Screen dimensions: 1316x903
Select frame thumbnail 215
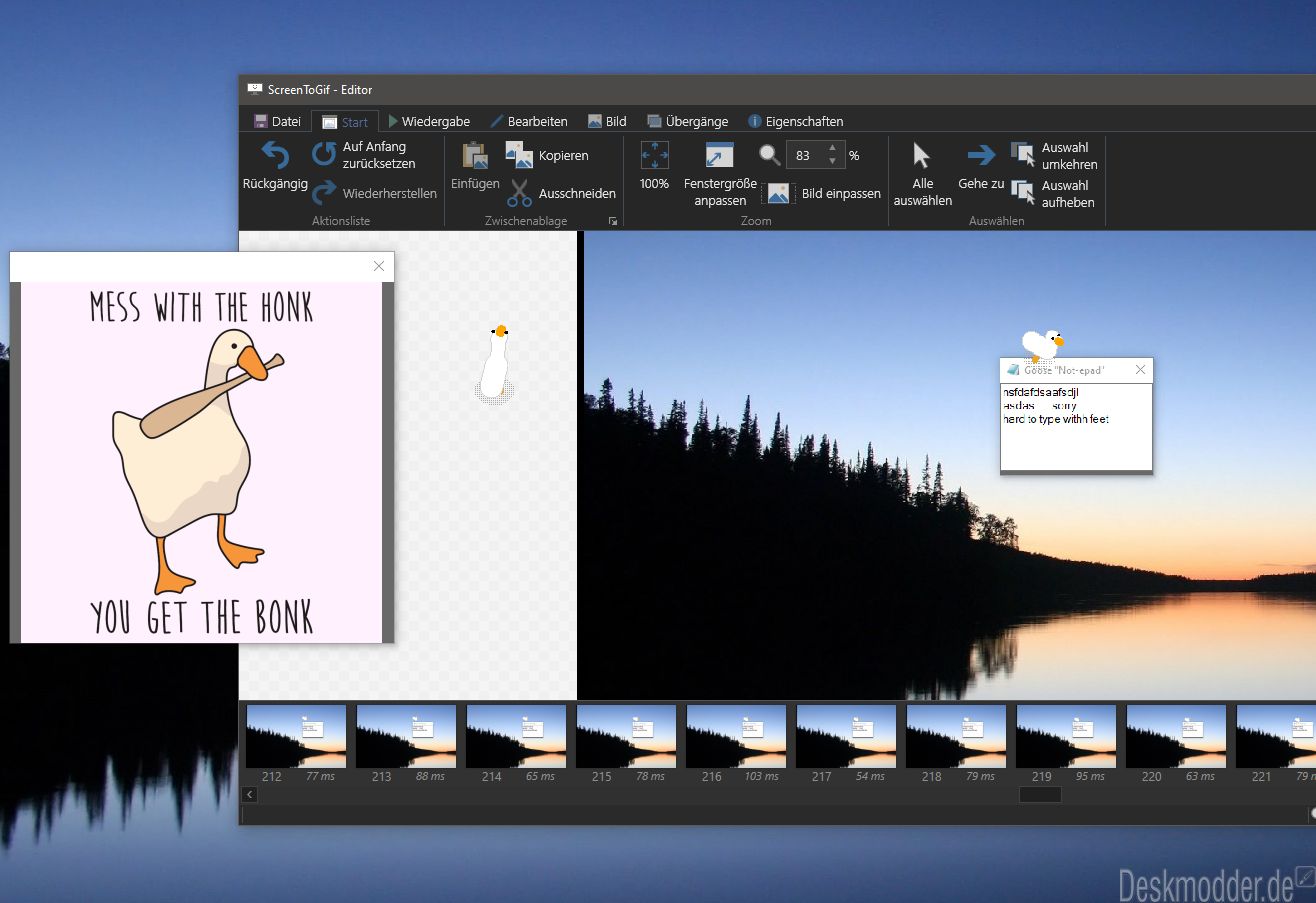click(626, 736)
